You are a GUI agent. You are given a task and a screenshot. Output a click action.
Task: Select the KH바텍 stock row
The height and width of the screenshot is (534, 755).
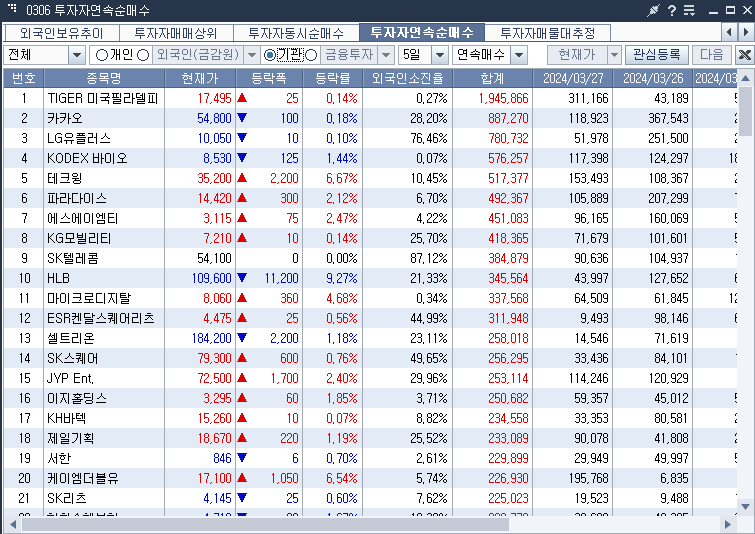[370, 418]
